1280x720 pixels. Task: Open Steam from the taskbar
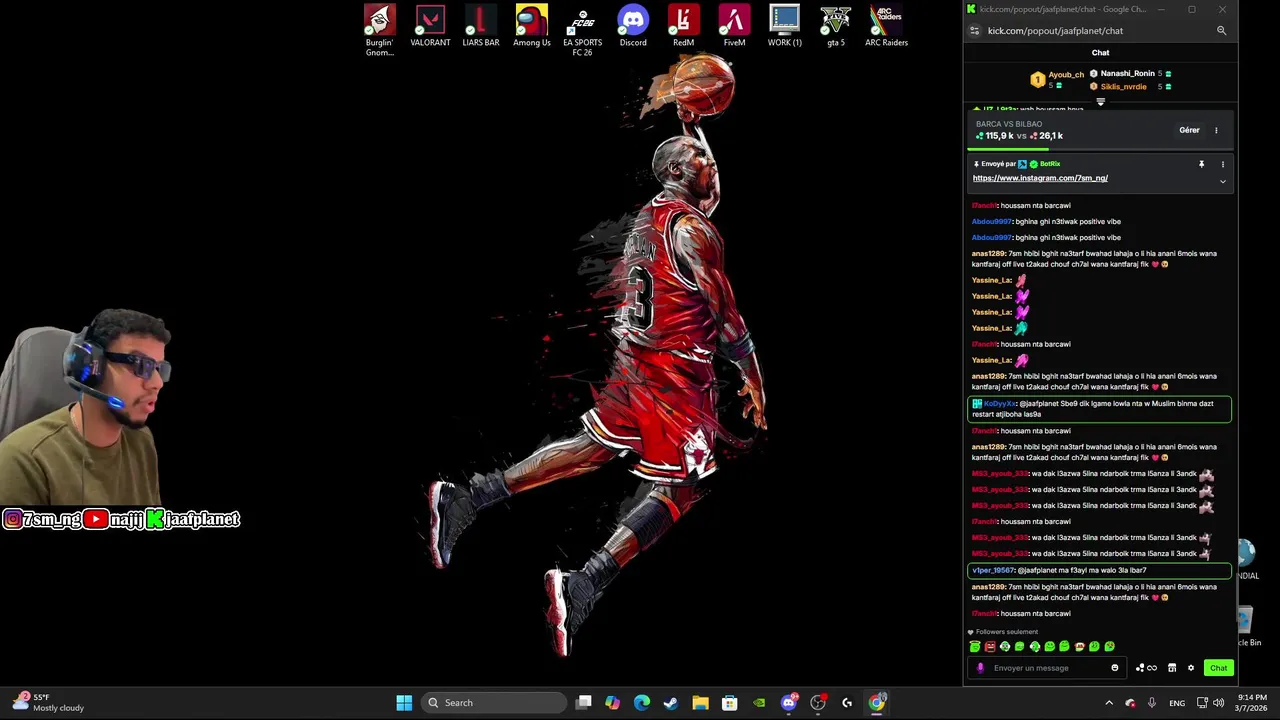tap(671, 703)
